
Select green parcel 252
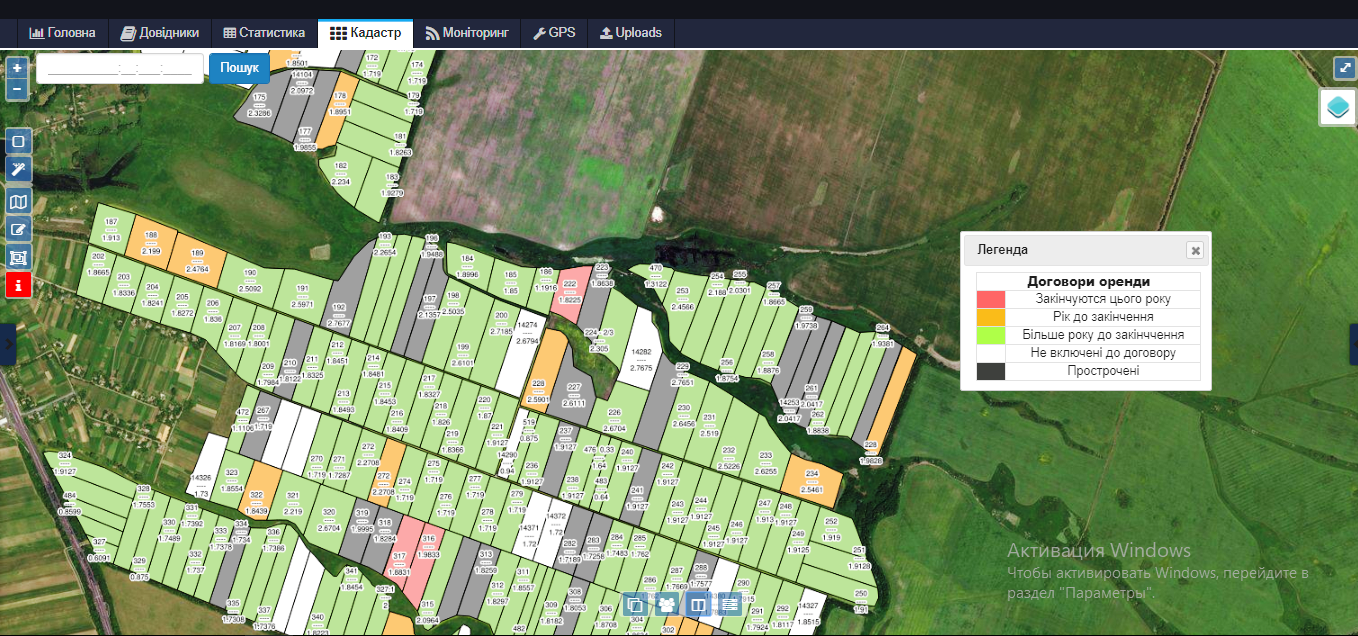tap(831, 528)
